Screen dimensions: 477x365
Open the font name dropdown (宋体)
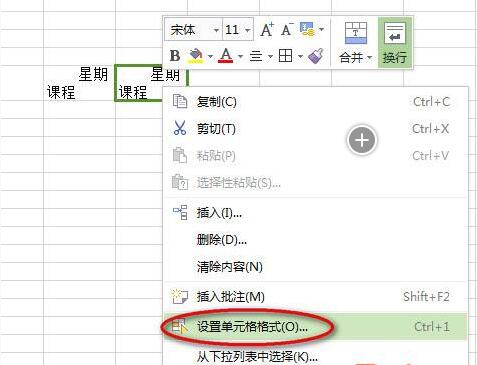(216, 30)
